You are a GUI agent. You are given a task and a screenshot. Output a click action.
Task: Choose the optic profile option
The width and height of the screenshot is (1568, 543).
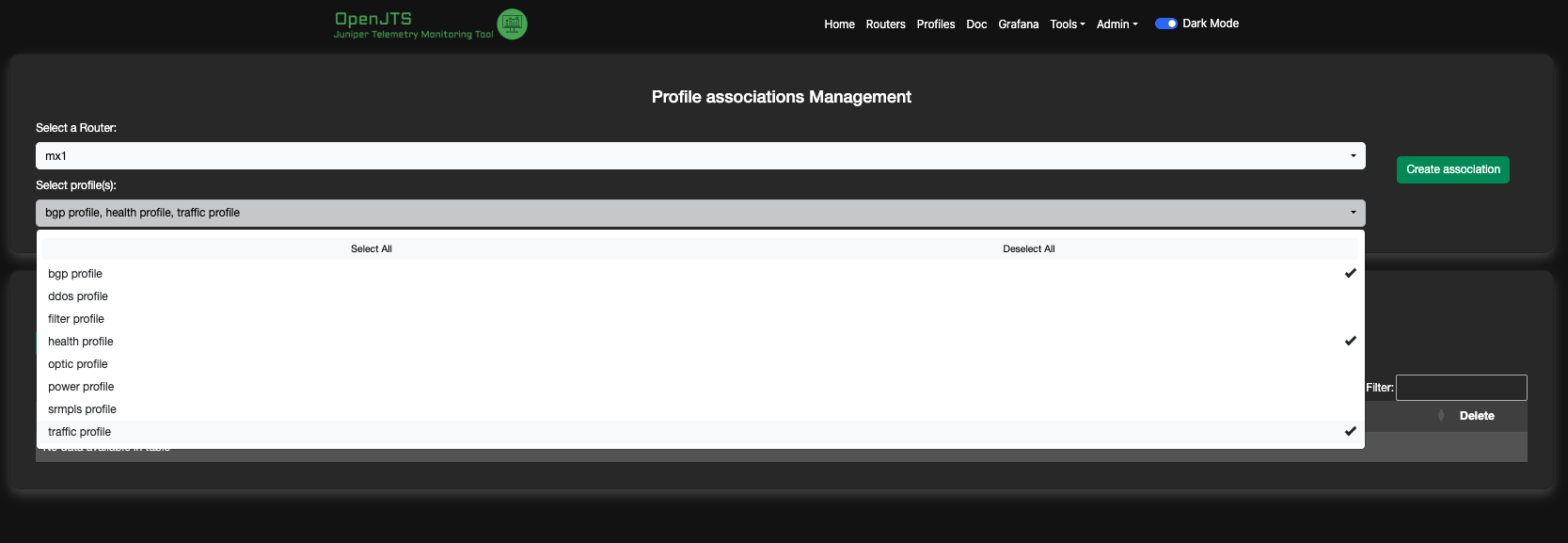tap(78, 364)
